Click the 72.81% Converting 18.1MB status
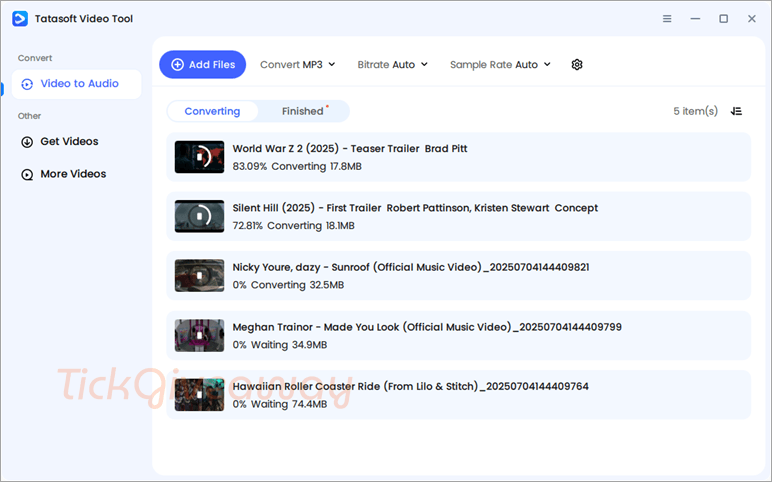772x482 pixels. tap(293, 225)
